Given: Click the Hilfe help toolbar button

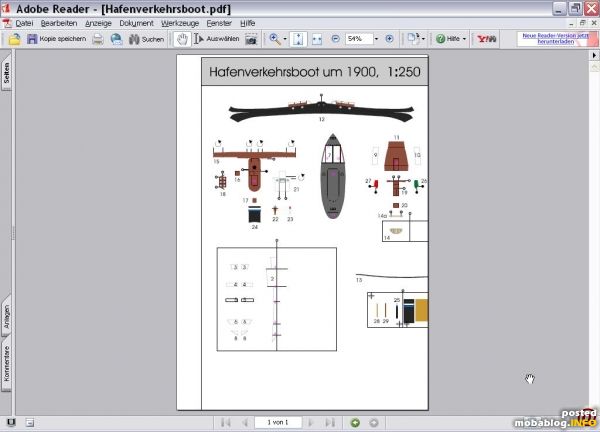Looking at the screenshot, I should click(x=448, y=39).
